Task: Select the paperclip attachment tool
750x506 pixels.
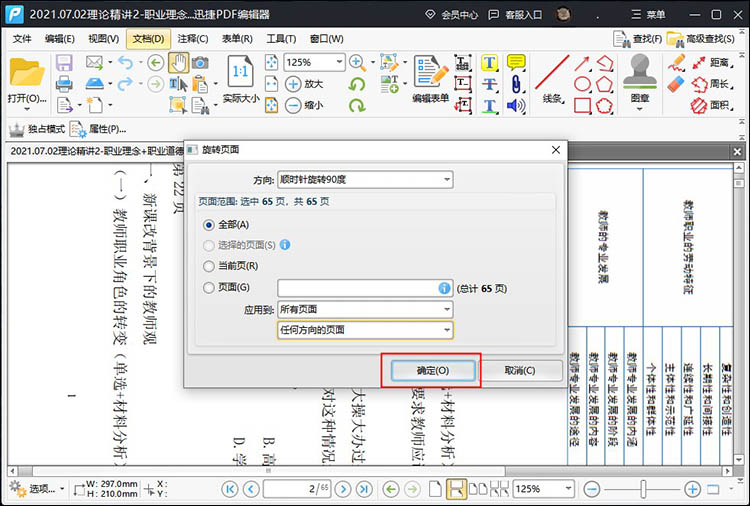Action: pos(516,84)
